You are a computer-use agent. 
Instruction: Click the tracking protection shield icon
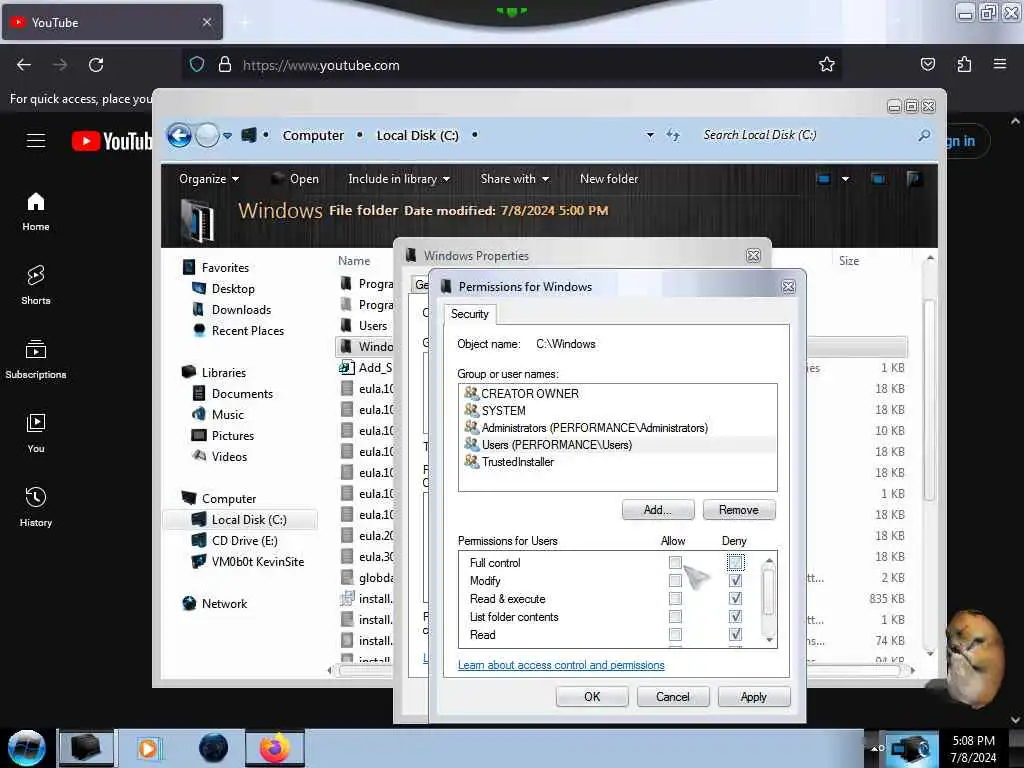[197, 64]
